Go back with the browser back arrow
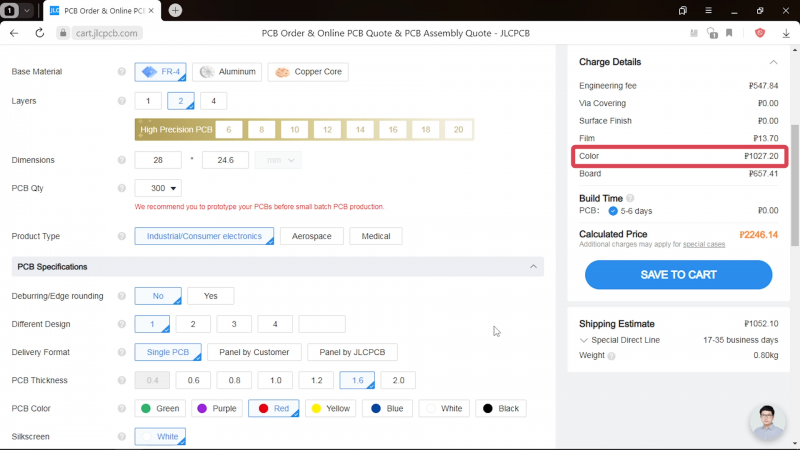The height and width of the screenshot is (450, 800). 14,33
